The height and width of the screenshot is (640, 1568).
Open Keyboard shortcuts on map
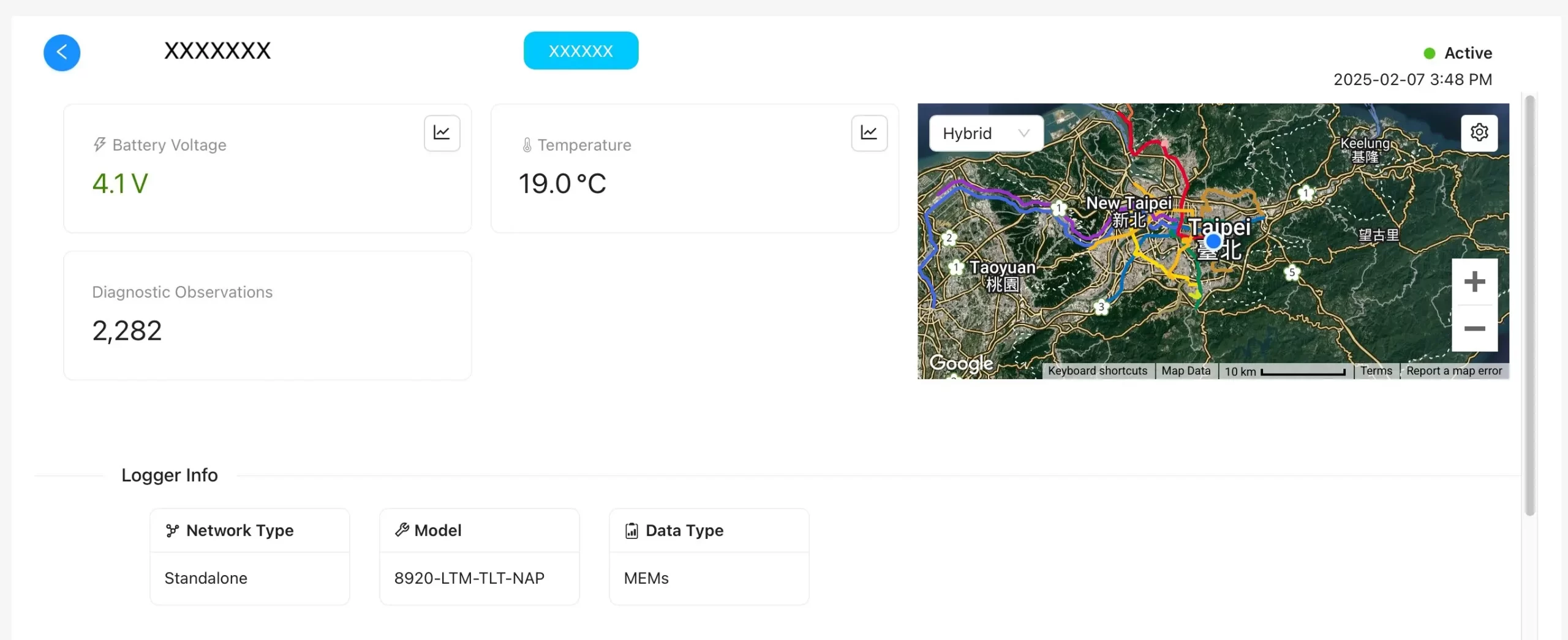pyautogui.click(x=1097, y=371)
